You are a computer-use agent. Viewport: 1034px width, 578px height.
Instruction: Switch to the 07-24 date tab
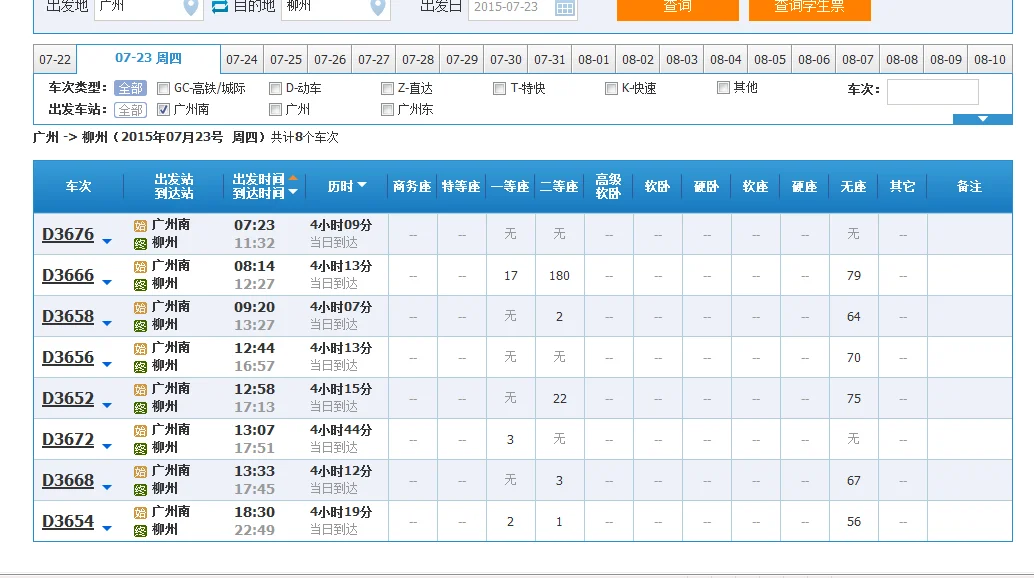241,59
